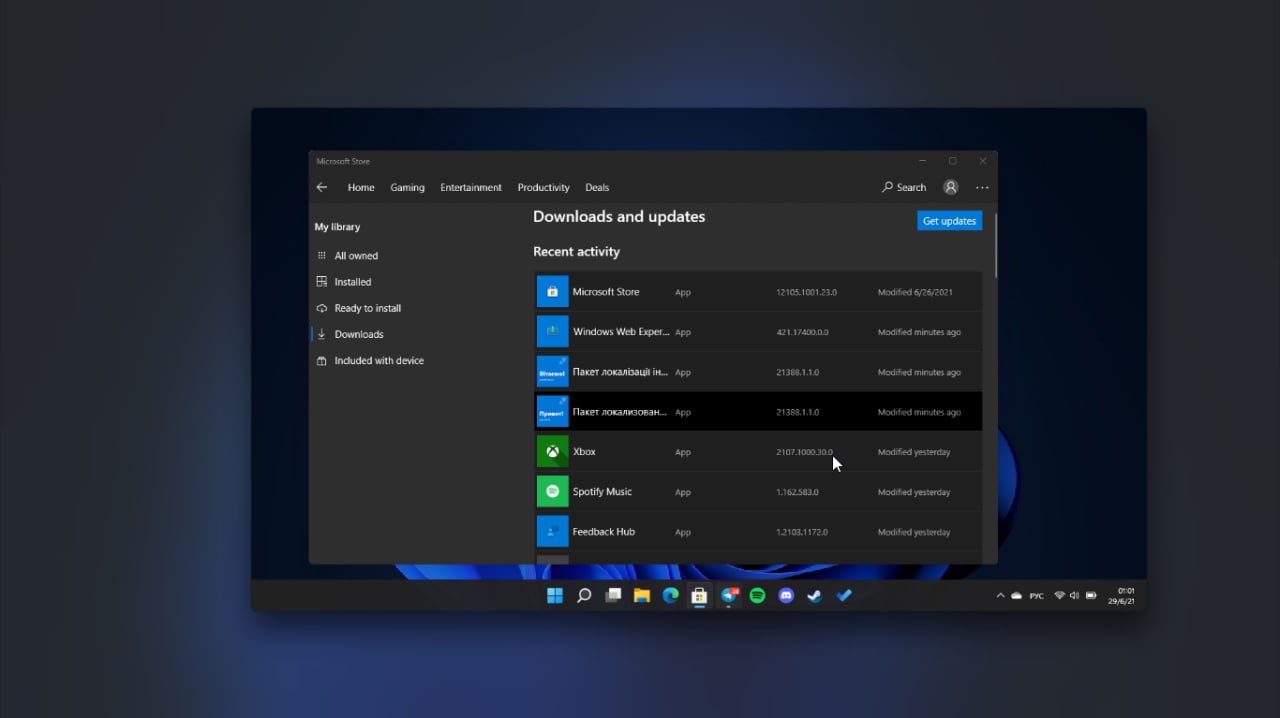The height and width of the screenshot is (718, 1280).
Task: Click Modified 6/26/2021 text
Action: 915,292
